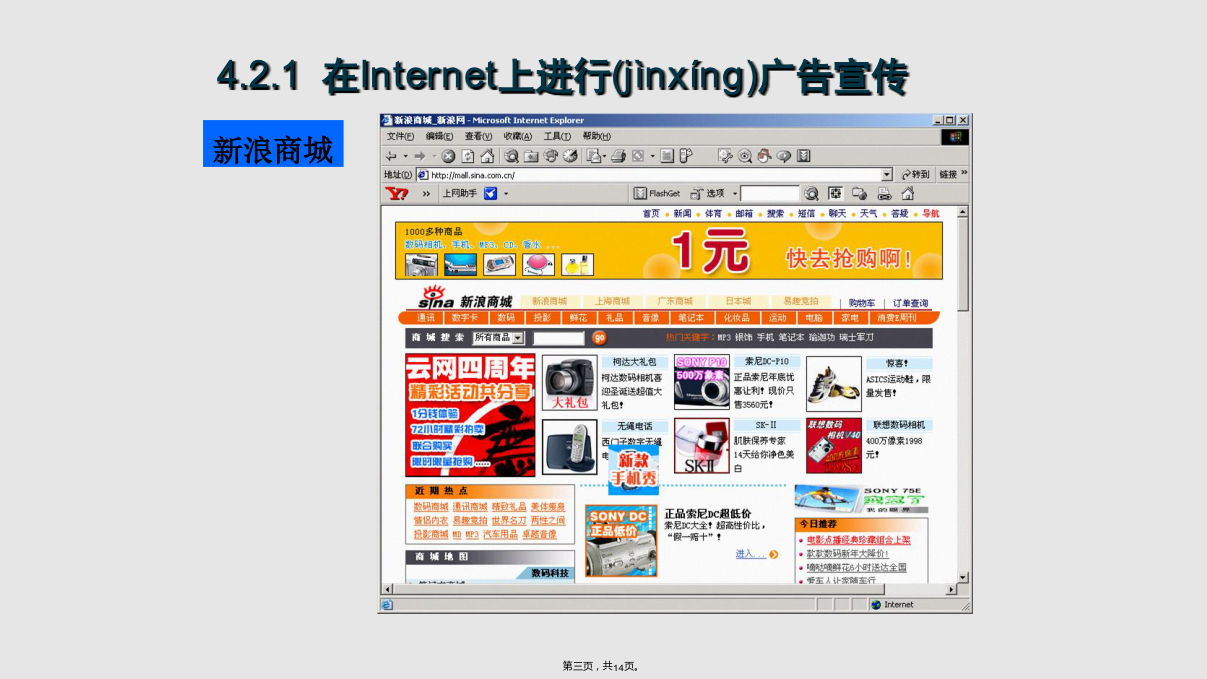Viewport: 1207px width, 679px height.
Task: Open the 查看(V) menu
Action: tap(478, 136)
